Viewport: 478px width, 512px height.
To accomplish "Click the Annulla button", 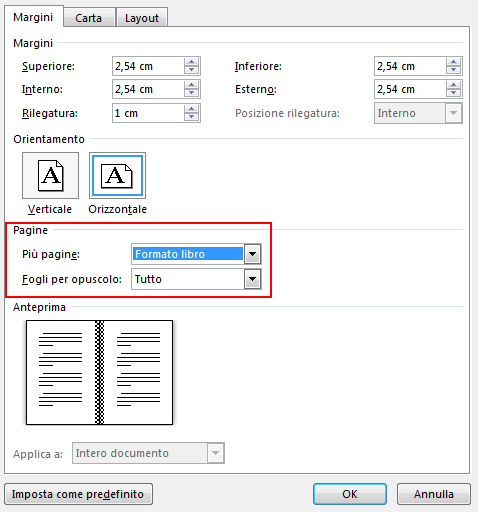I will [434, 494].
